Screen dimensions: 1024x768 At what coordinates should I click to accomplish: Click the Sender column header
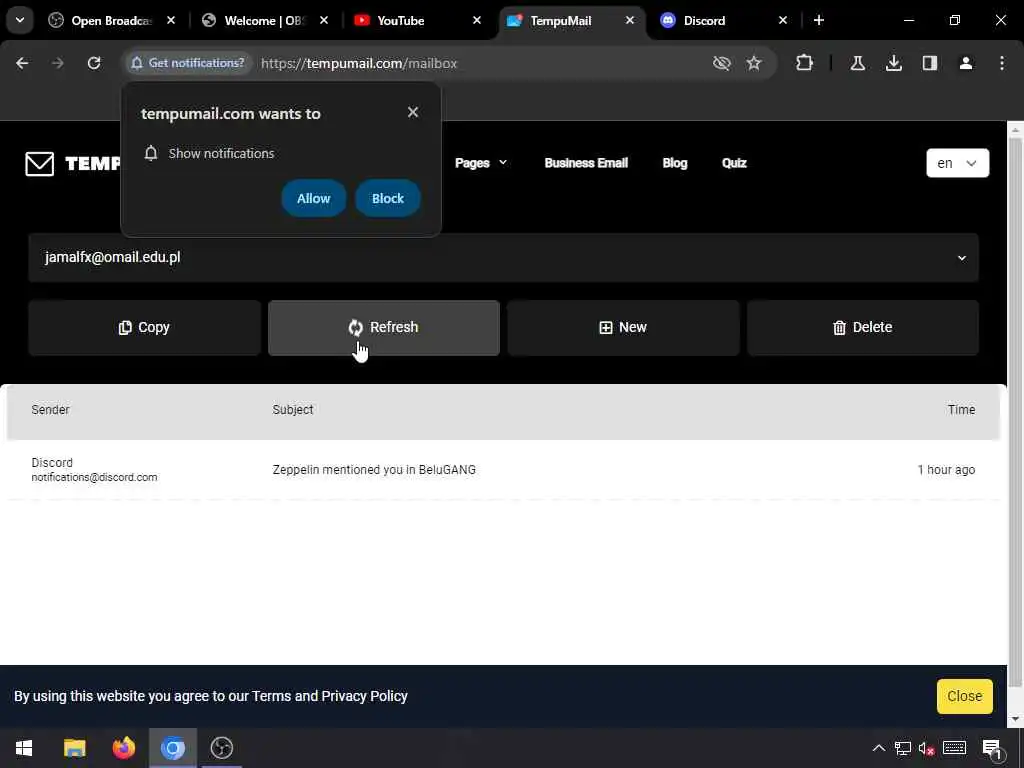[50, 409]
